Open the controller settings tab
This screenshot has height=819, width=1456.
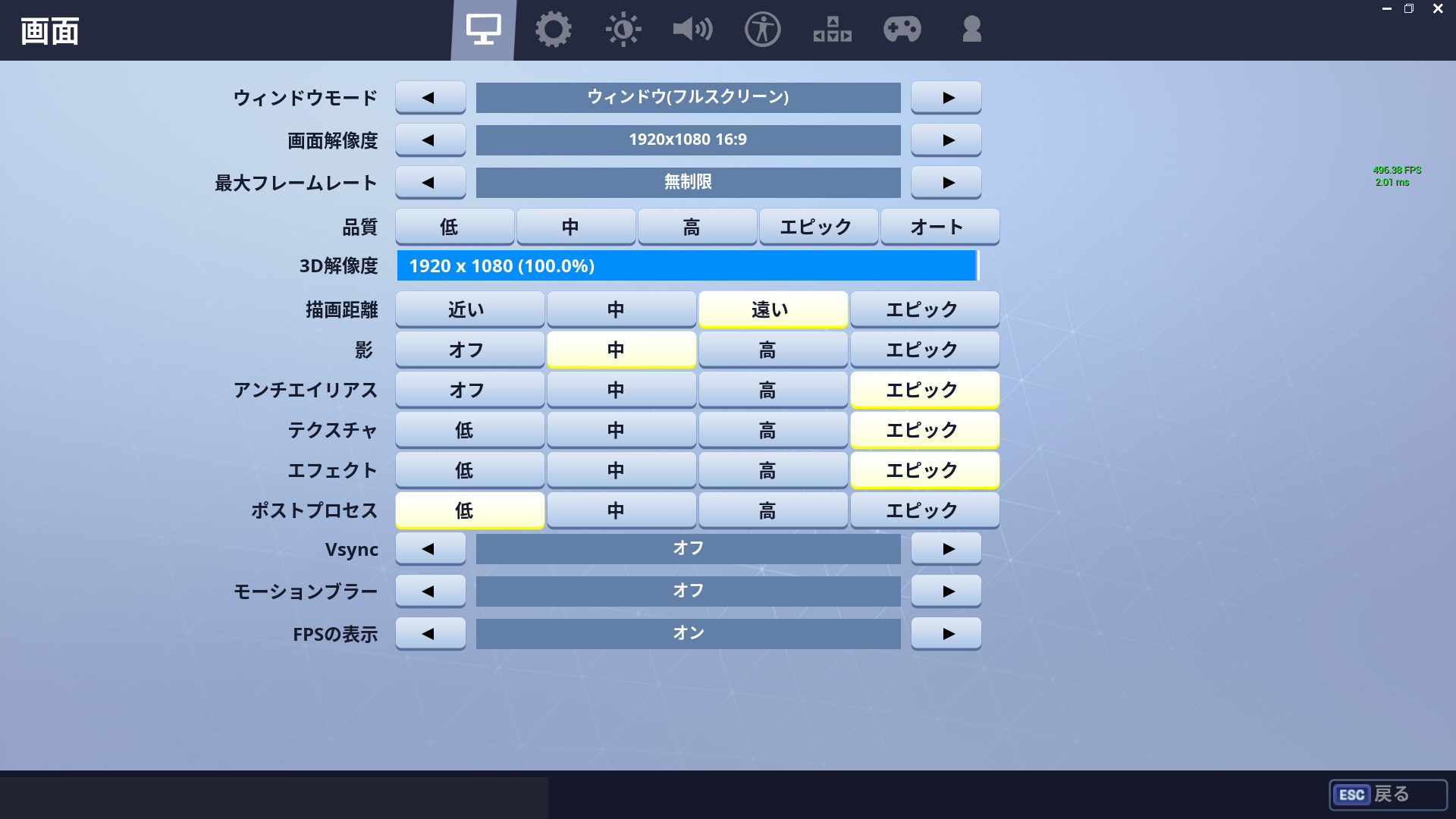(x=902, y=30)
